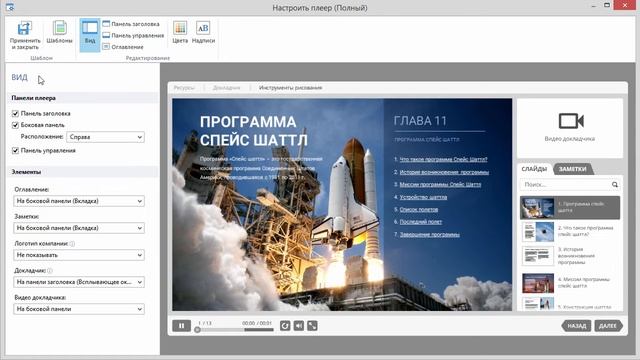The height and width of the screenshot is (360, 640).
Task: Open the Надписи text labels settings
Action: pyautogui.click(x=203, y=32)
